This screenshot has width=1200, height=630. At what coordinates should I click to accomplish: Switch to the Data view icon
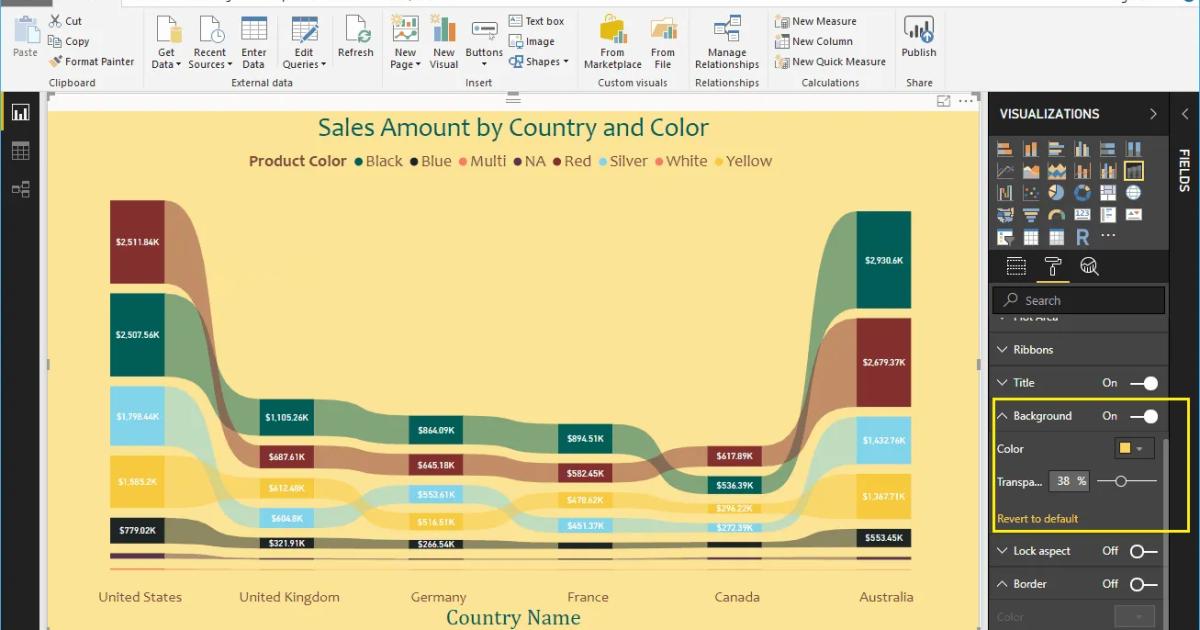tap(20, 151)
